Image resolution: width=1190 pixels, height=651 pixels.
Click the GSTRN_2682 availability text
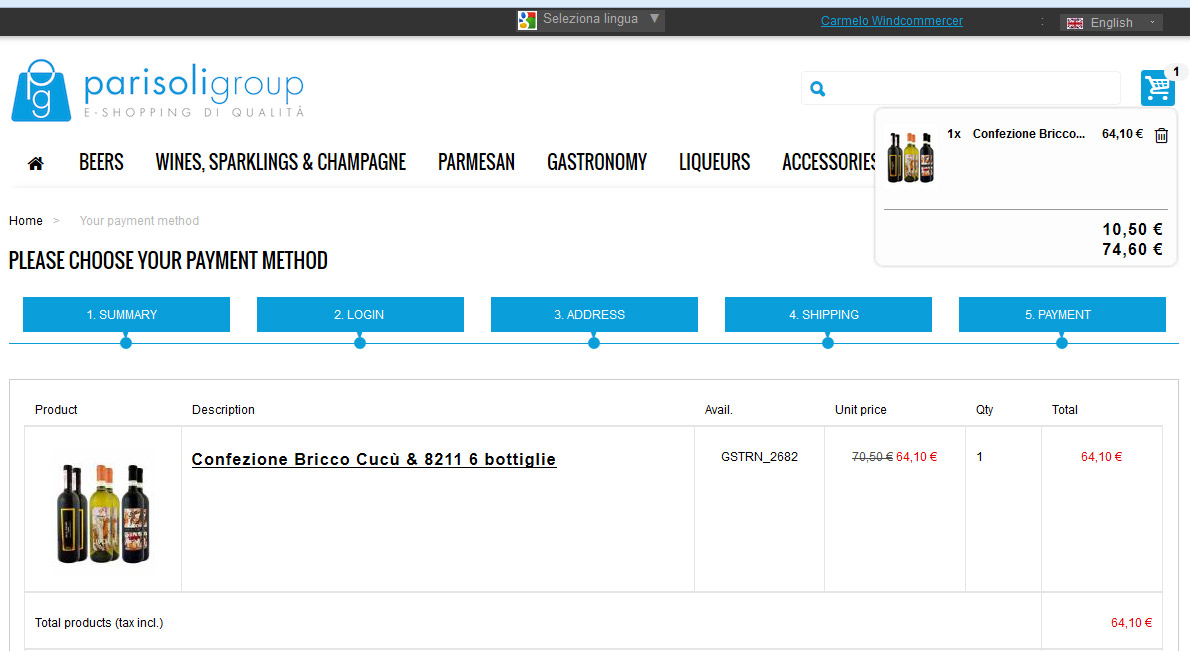click(759, 457)
